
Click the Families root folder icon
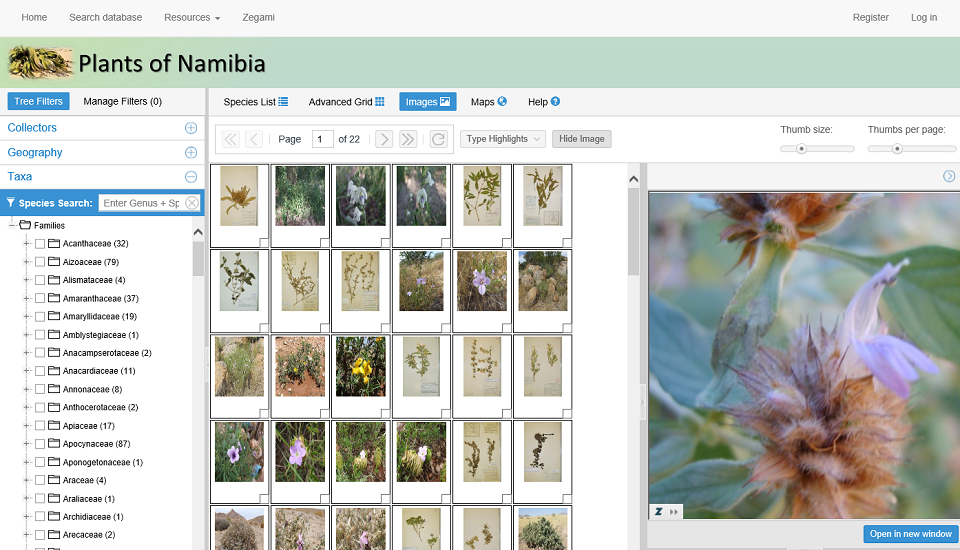pyautogui.click(x=25, y=225)
